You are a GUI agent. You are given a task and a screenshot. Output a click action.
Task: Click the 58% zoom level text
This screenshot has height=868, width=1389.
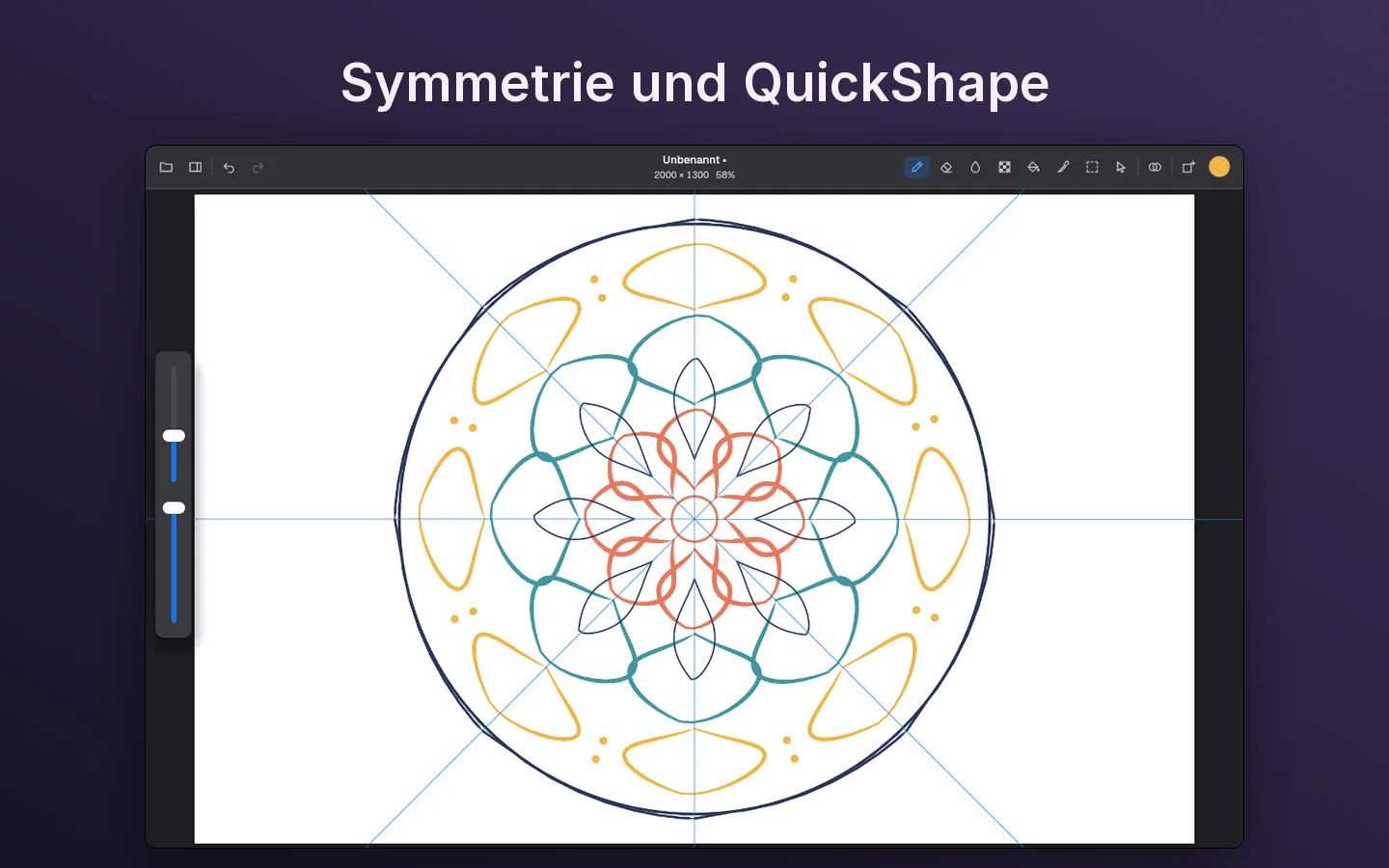pyautogui.click(x=725, y=176)
